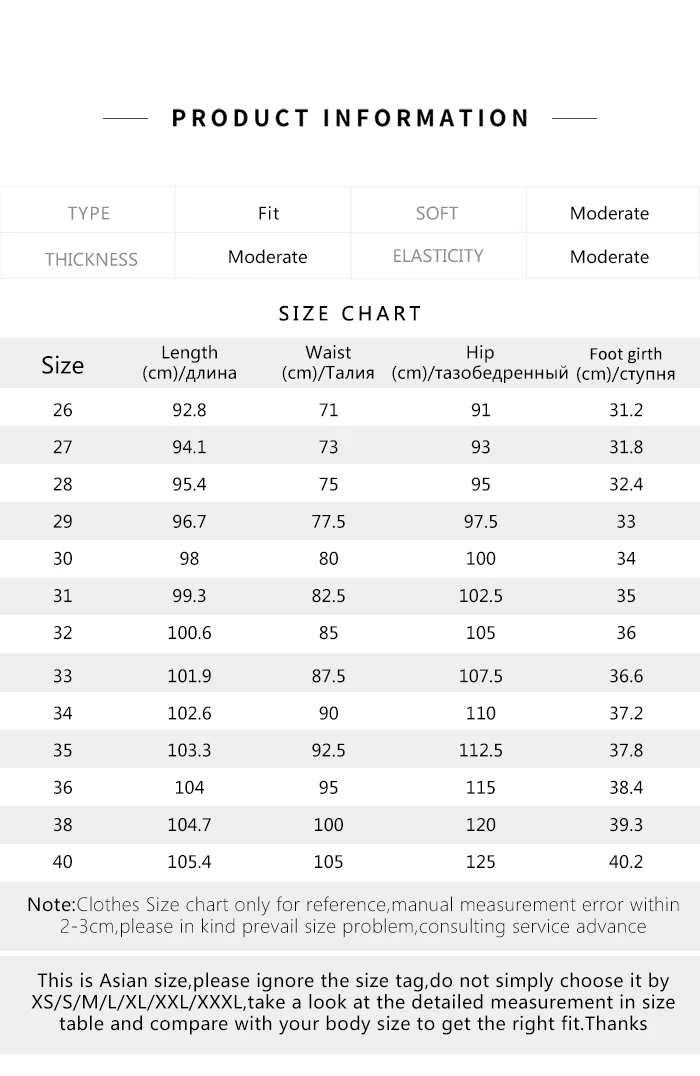Click the size 40 row label

(x=62, y=861)
